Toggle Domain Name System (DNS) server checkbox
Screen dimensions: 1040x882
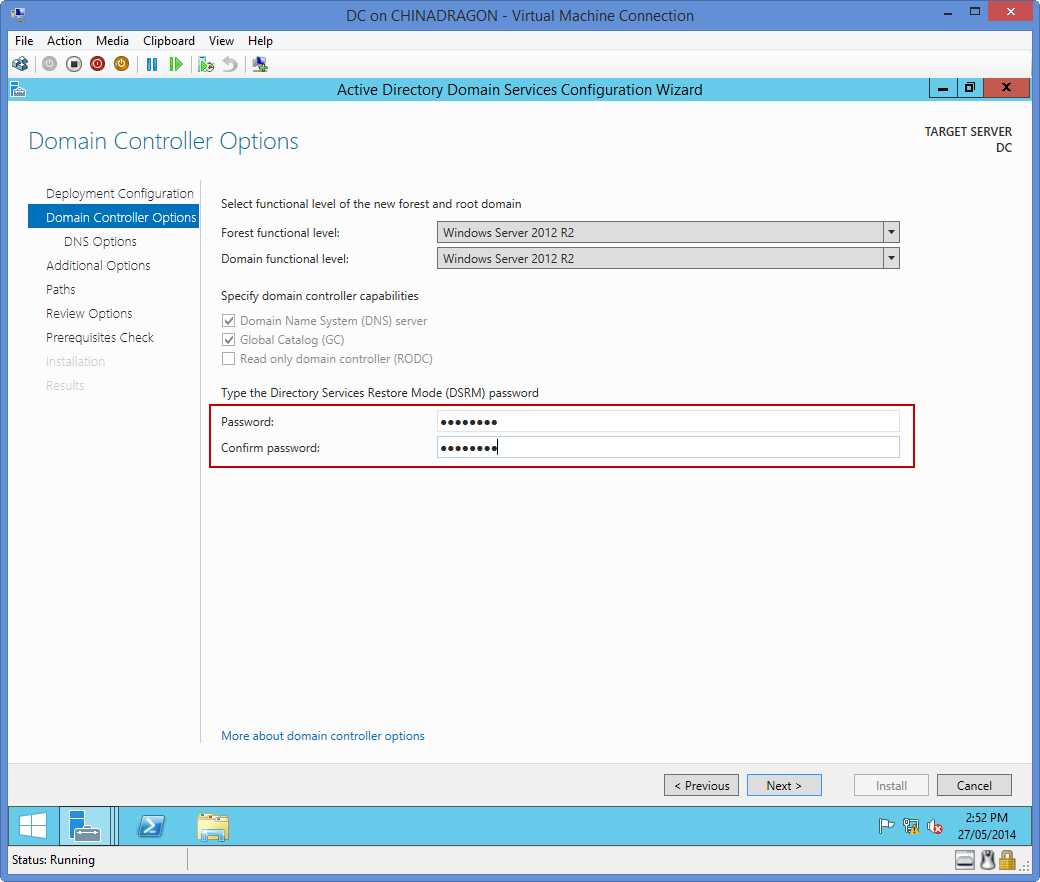coord(228,321)
